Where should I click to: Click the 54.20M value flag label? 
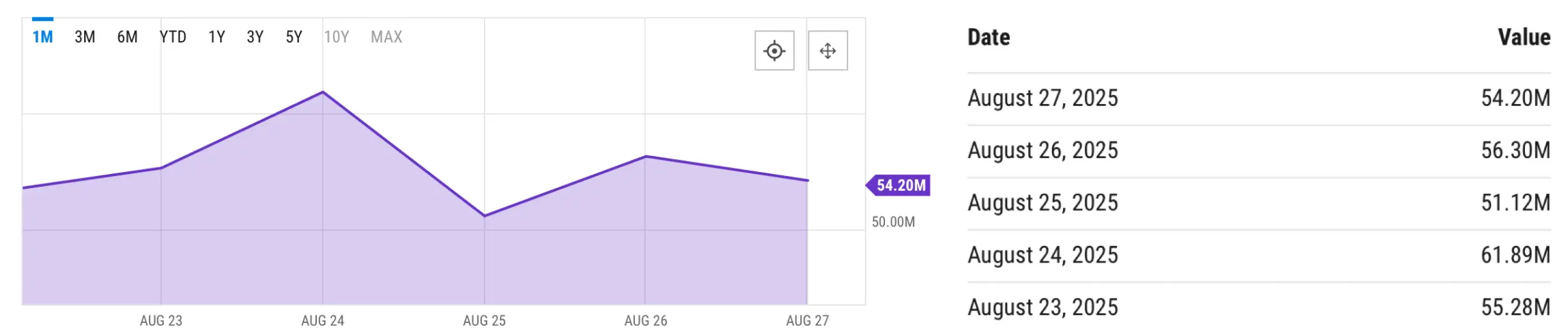coord(900,186)
